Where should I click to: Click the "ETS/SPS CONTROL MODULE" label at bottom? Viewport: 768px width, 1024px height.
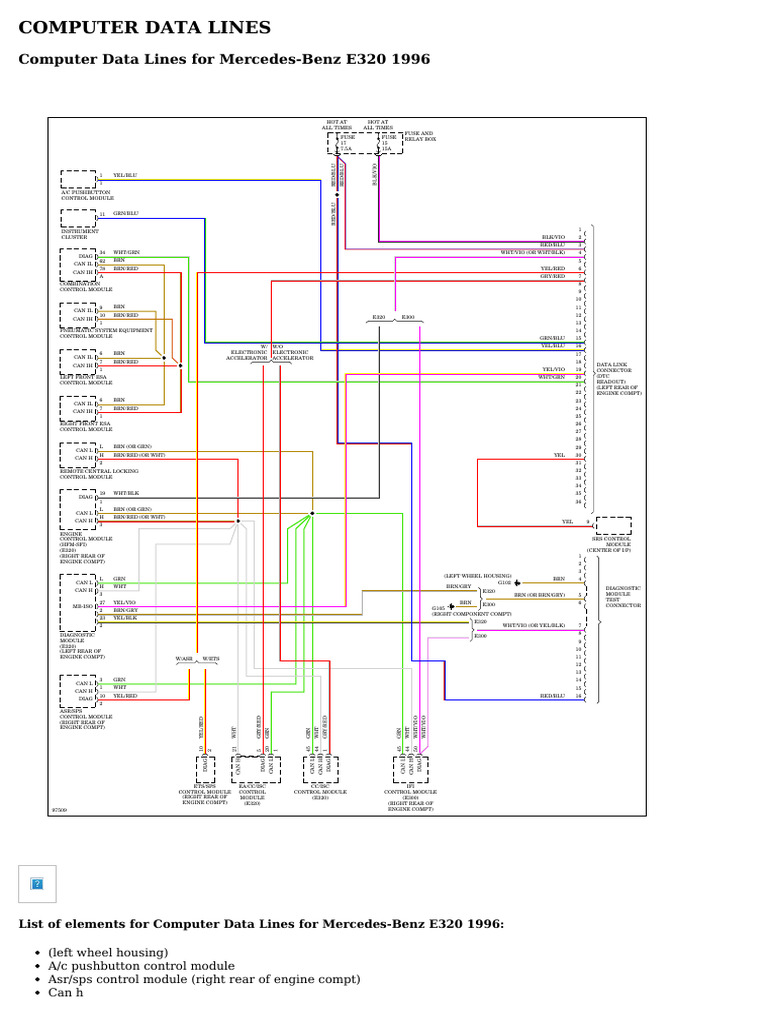204,794
